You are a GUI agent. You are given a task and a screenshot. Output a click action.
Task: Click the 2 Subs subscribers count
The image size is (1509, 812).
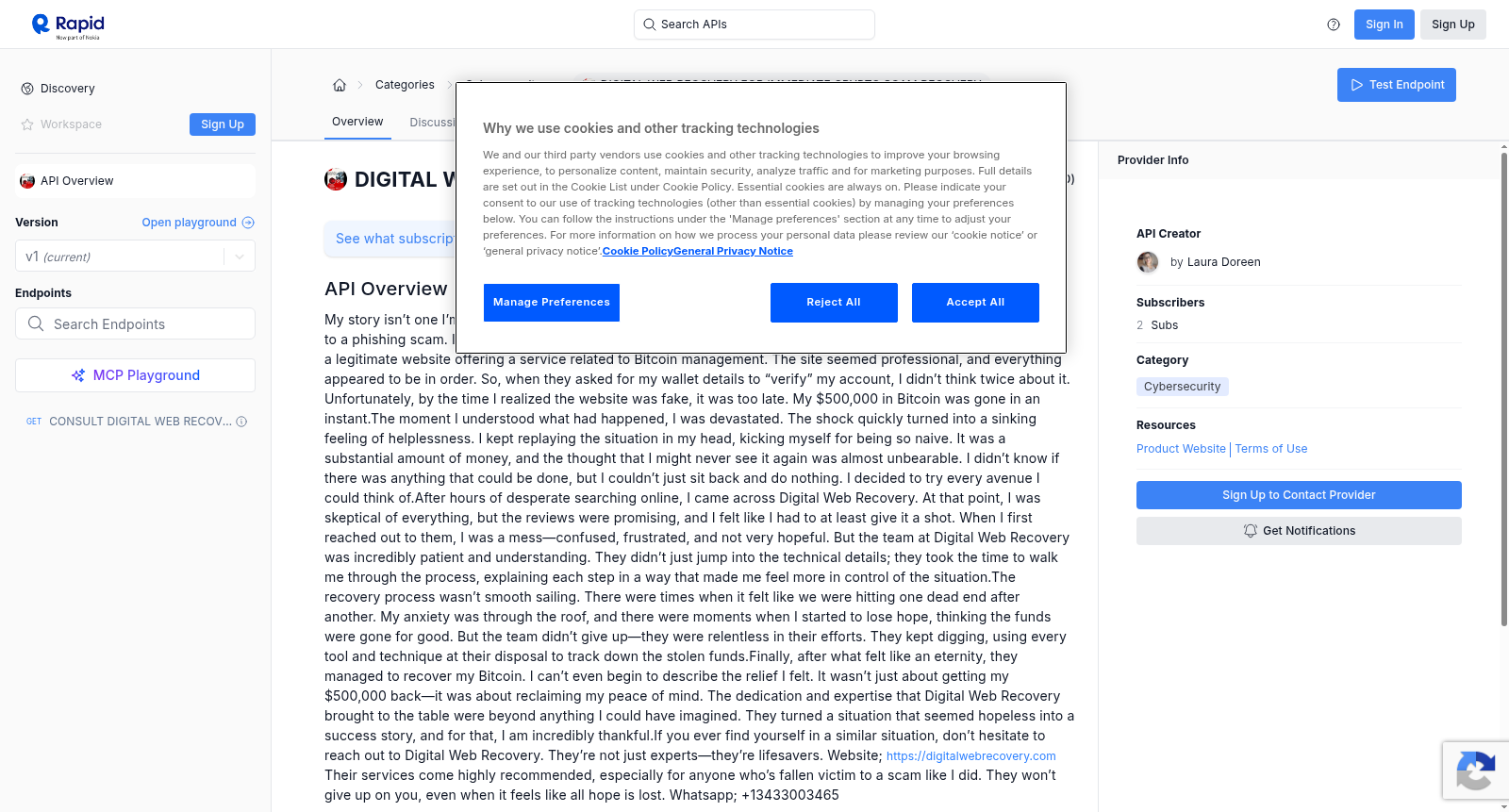pos(1157,325)
